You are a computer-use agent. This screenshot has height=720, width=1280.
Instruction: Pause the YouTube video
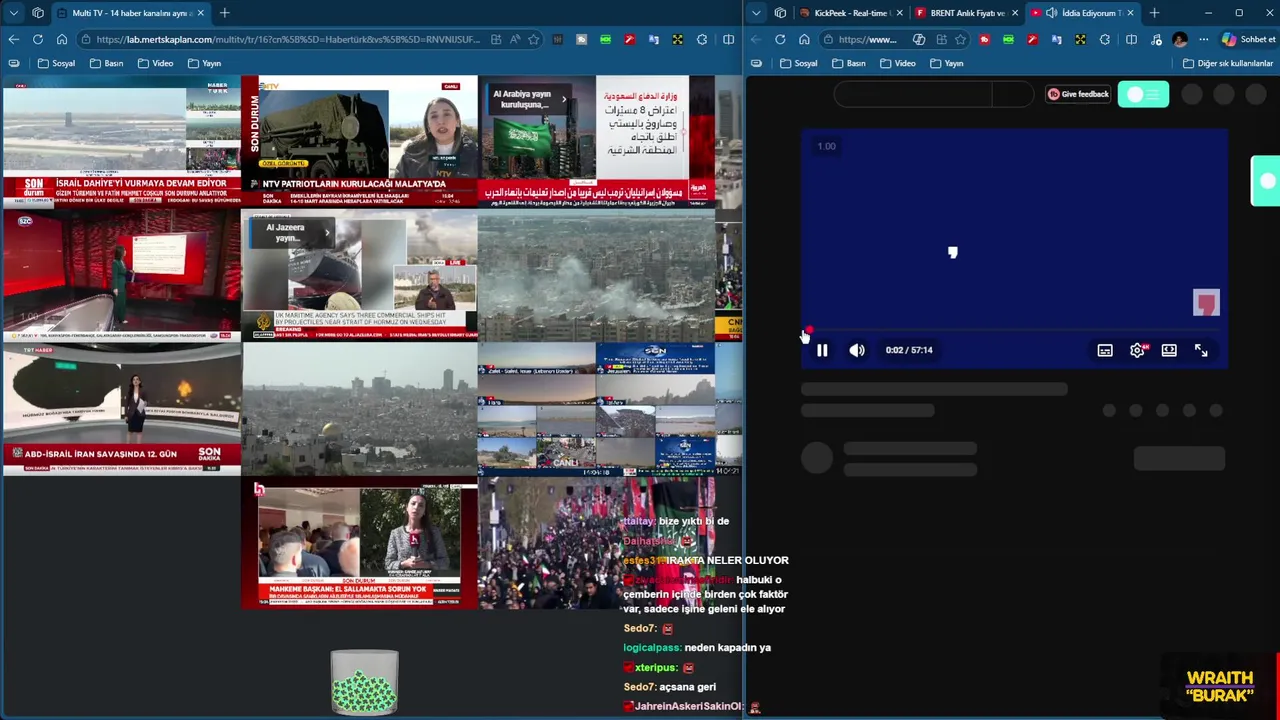pyautogui.click(x=822, y=350)
